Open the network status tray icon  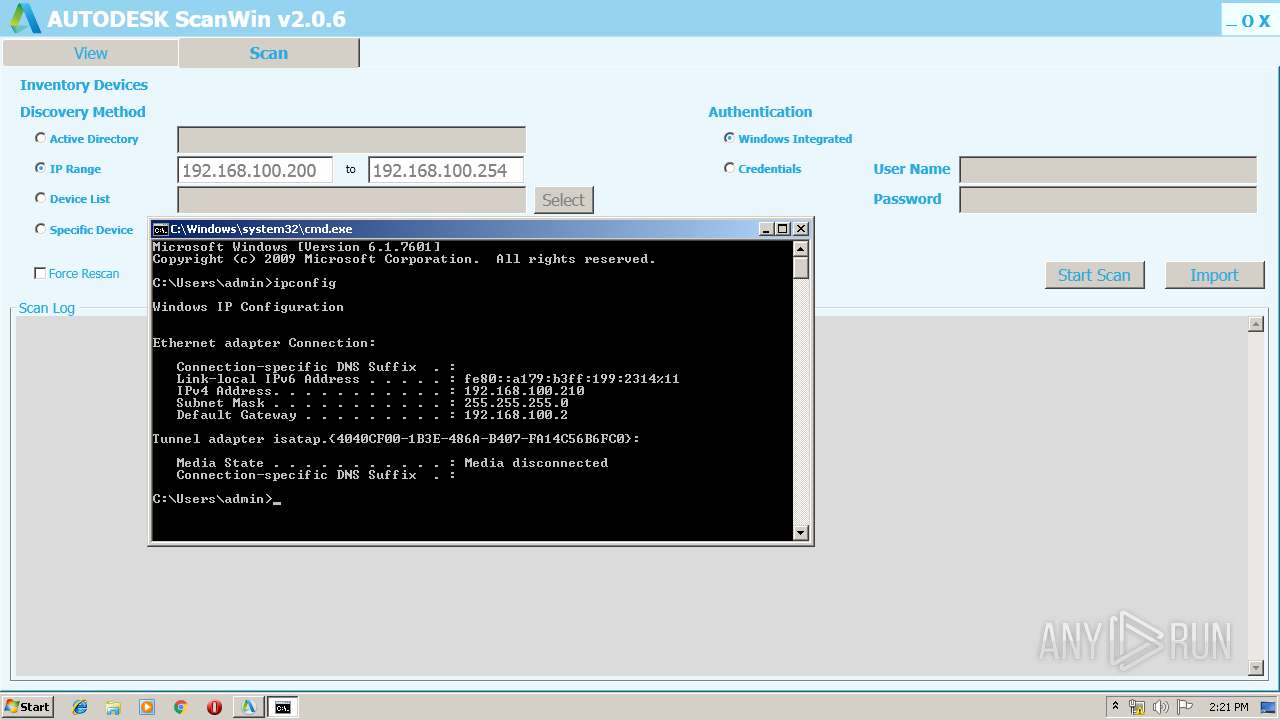click(1137, 707)
